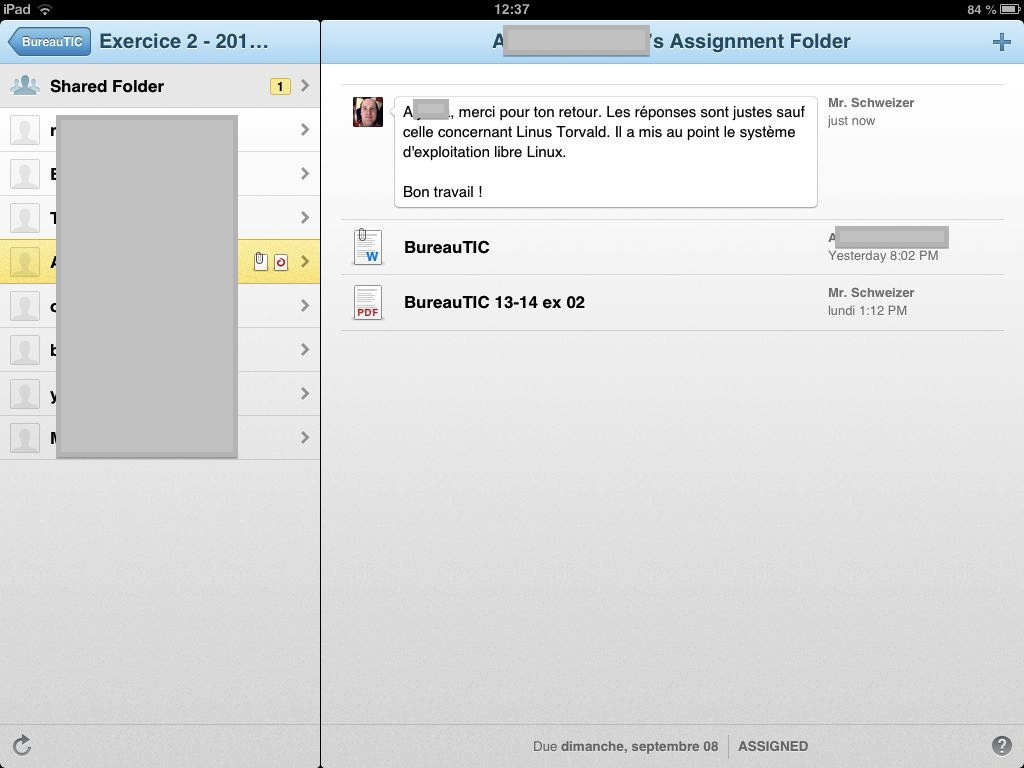This screenshot has width=1024, height=768.
Task: Select the comment bubble about Linus Torvald
Action: 605,152
